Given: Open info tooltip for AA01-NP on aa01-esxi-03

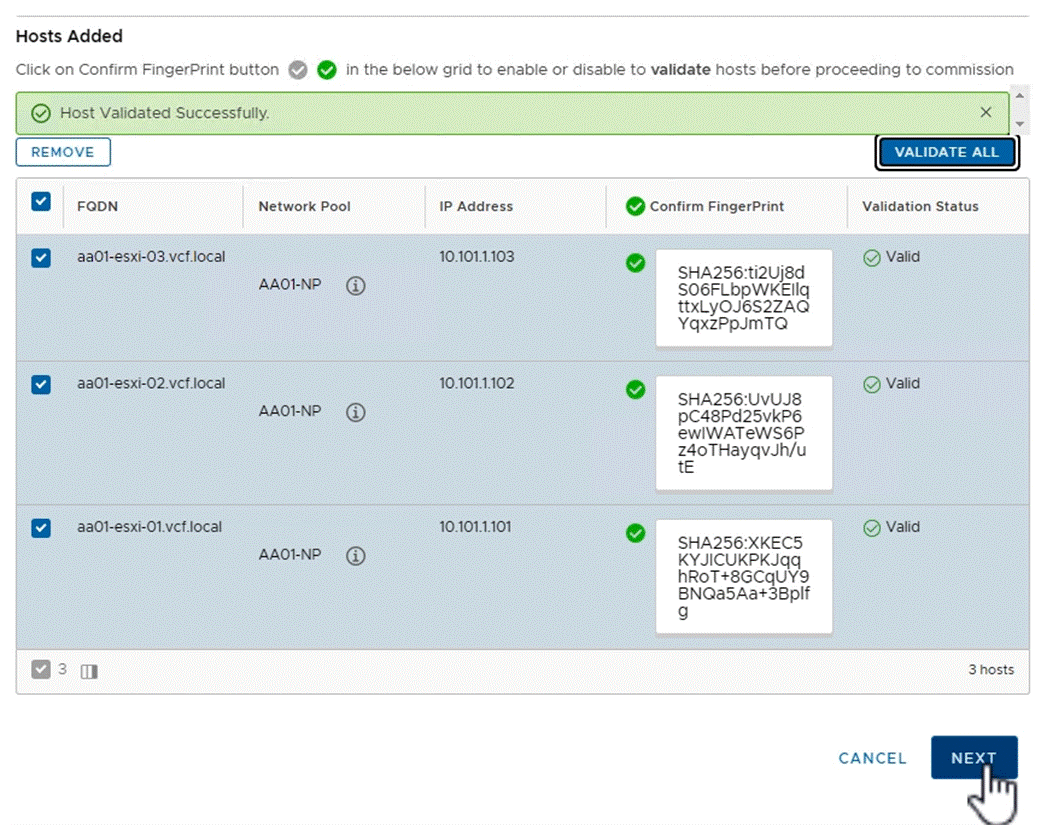Looking at the screenshot, I should (355, 285).
